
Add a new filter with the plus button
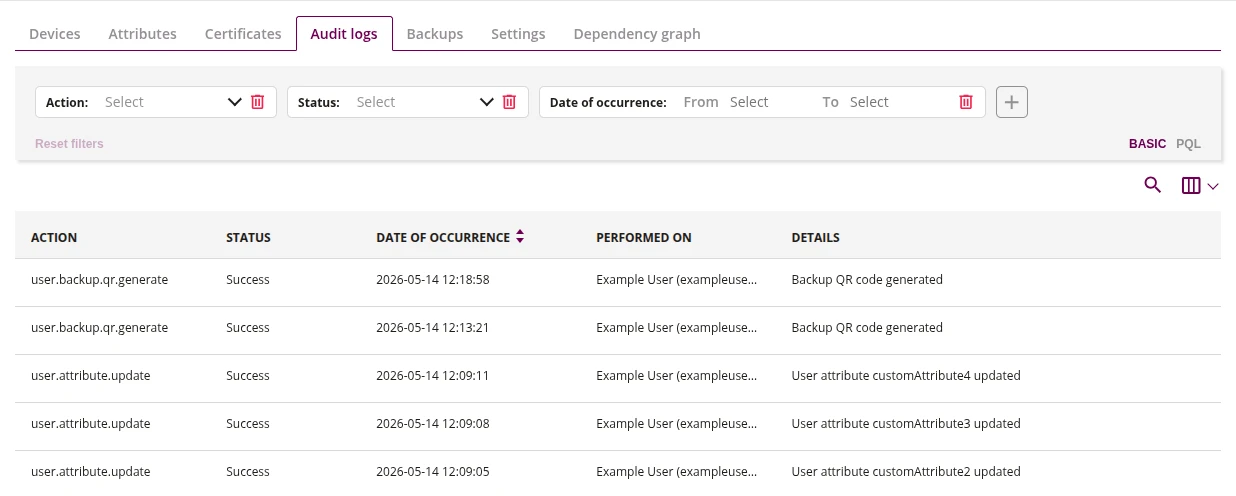pos(1012,102)
